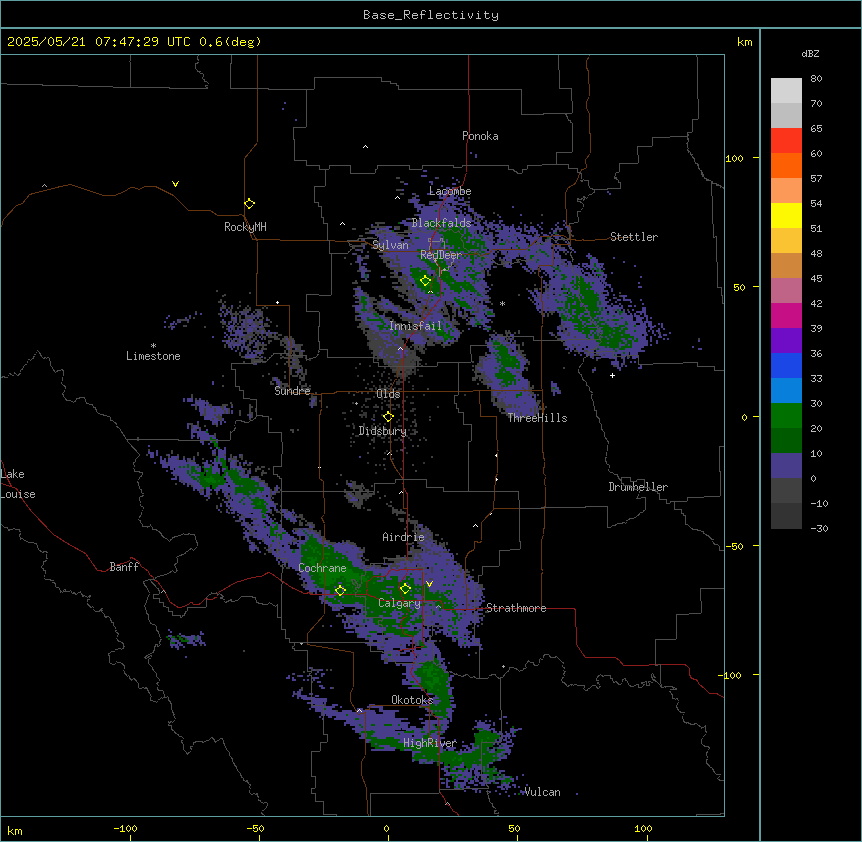This screenshot has height=842, width=862.
Task: Select the purple 36–39 dBZ legend swatch
Action: point(786,341)
